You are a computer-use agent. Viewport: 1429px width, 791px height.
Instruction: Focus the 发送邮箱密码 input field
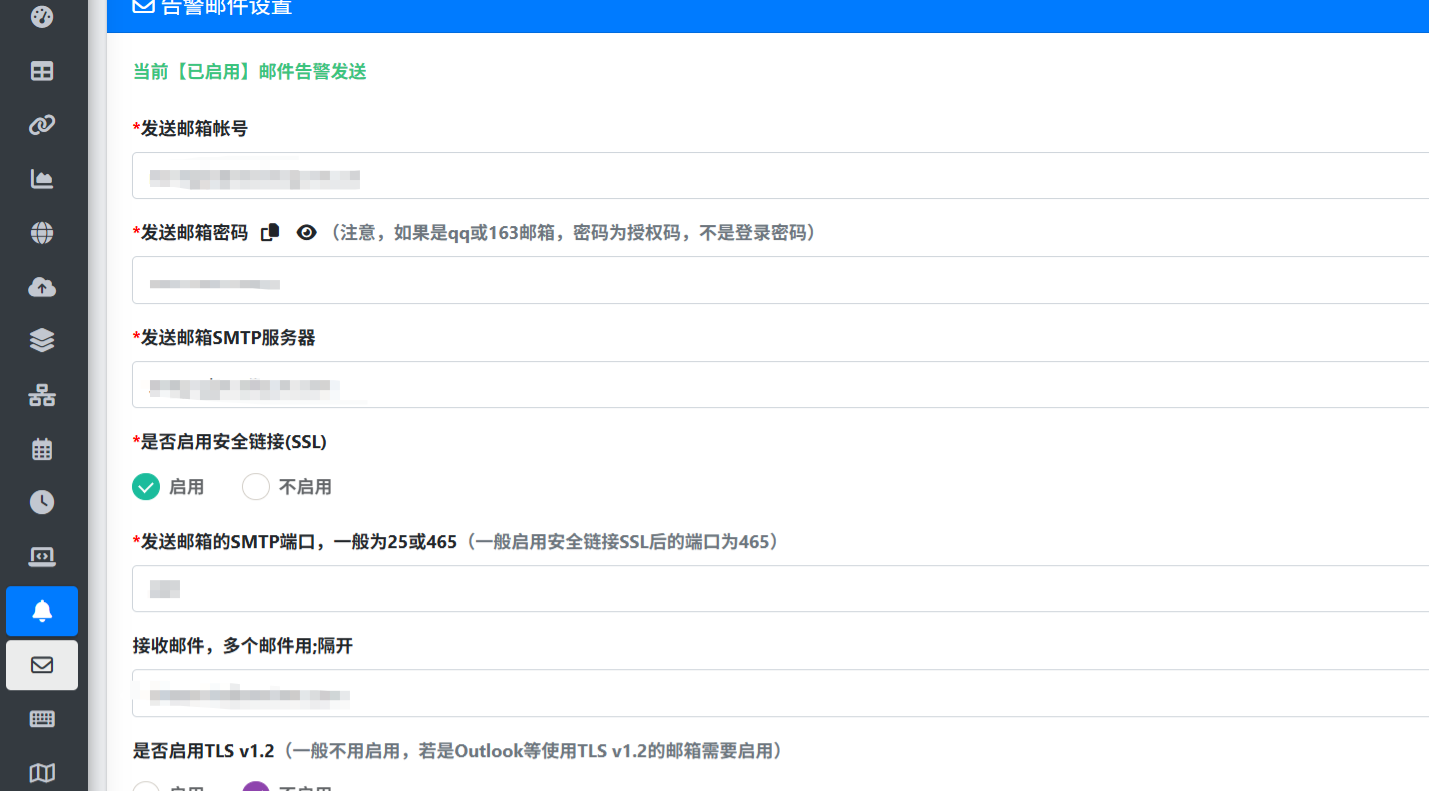click(x=780, y=280)
